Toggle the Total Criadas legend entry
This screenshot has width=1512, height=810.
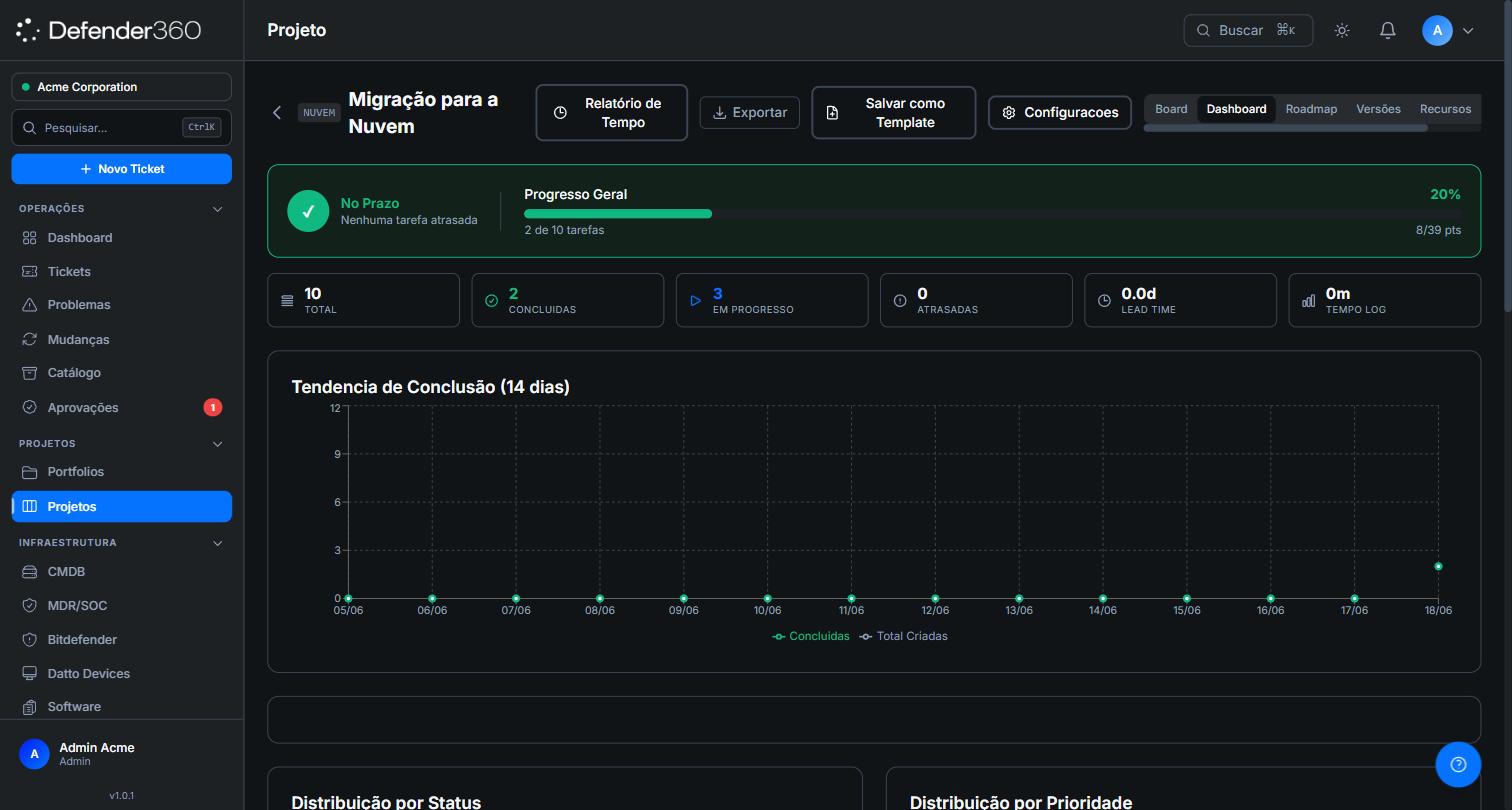[x=903, y=636]
